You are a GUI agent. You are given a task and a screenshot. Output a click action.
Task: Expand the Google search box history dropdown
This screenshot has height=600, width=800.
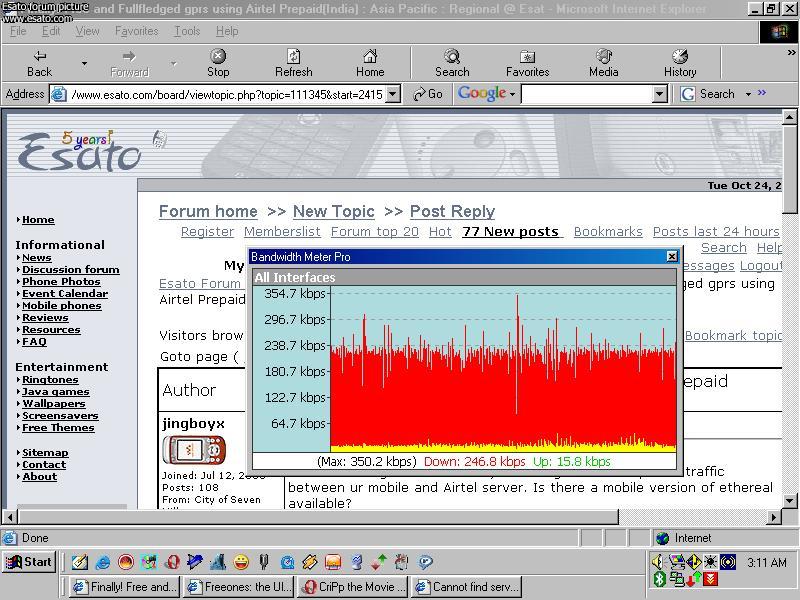tap(660, 94)
